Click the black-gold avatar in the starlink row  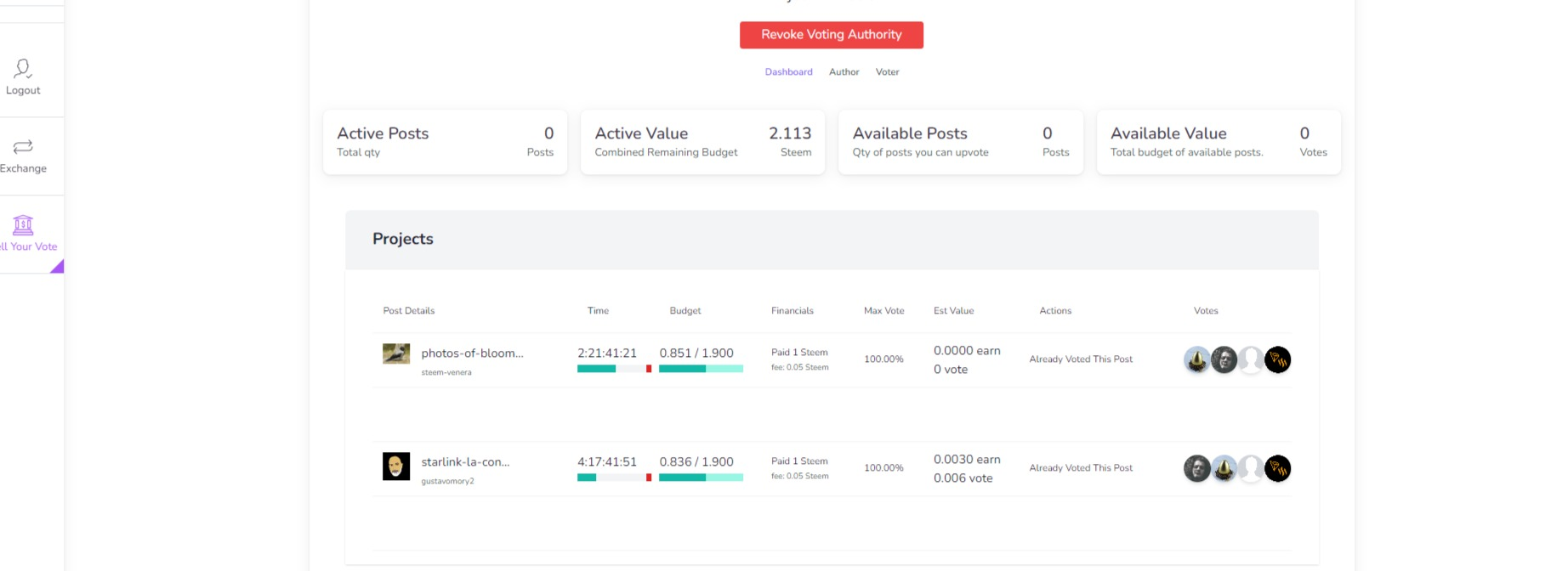(1277, 469)
